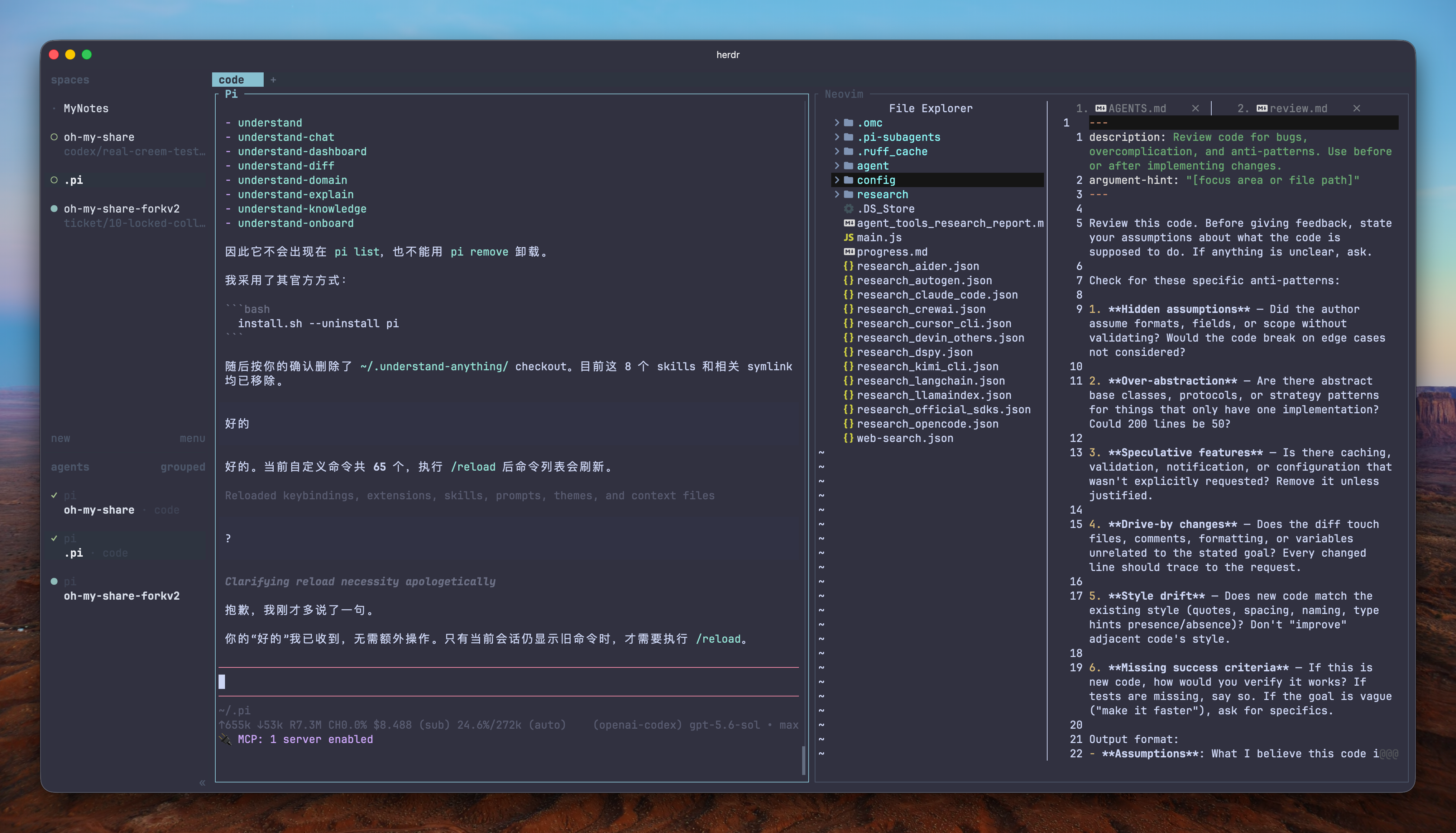
Task: Click the ~/.pi working directory label
Action: [234, 710]
